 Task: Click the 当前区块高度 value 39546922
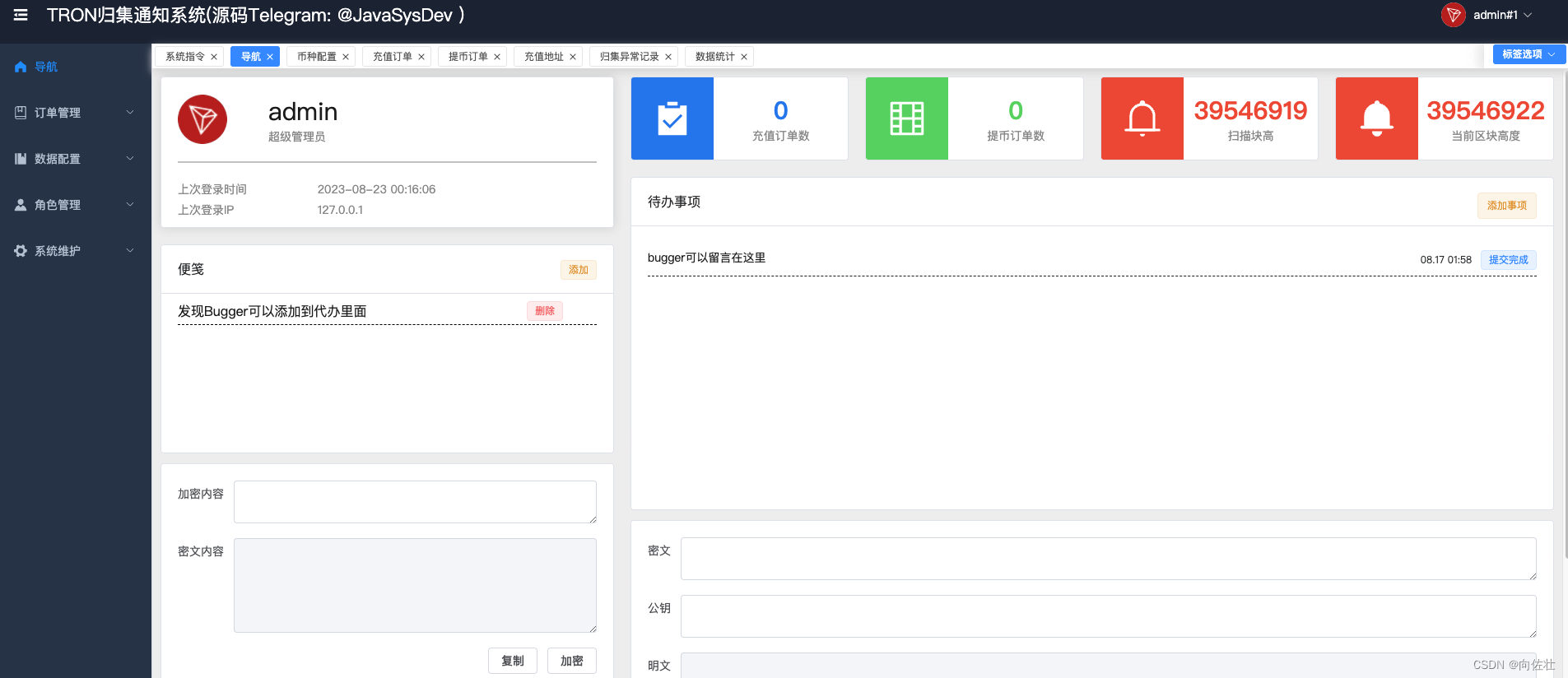pyautogui.click(x=1486, y=110)
